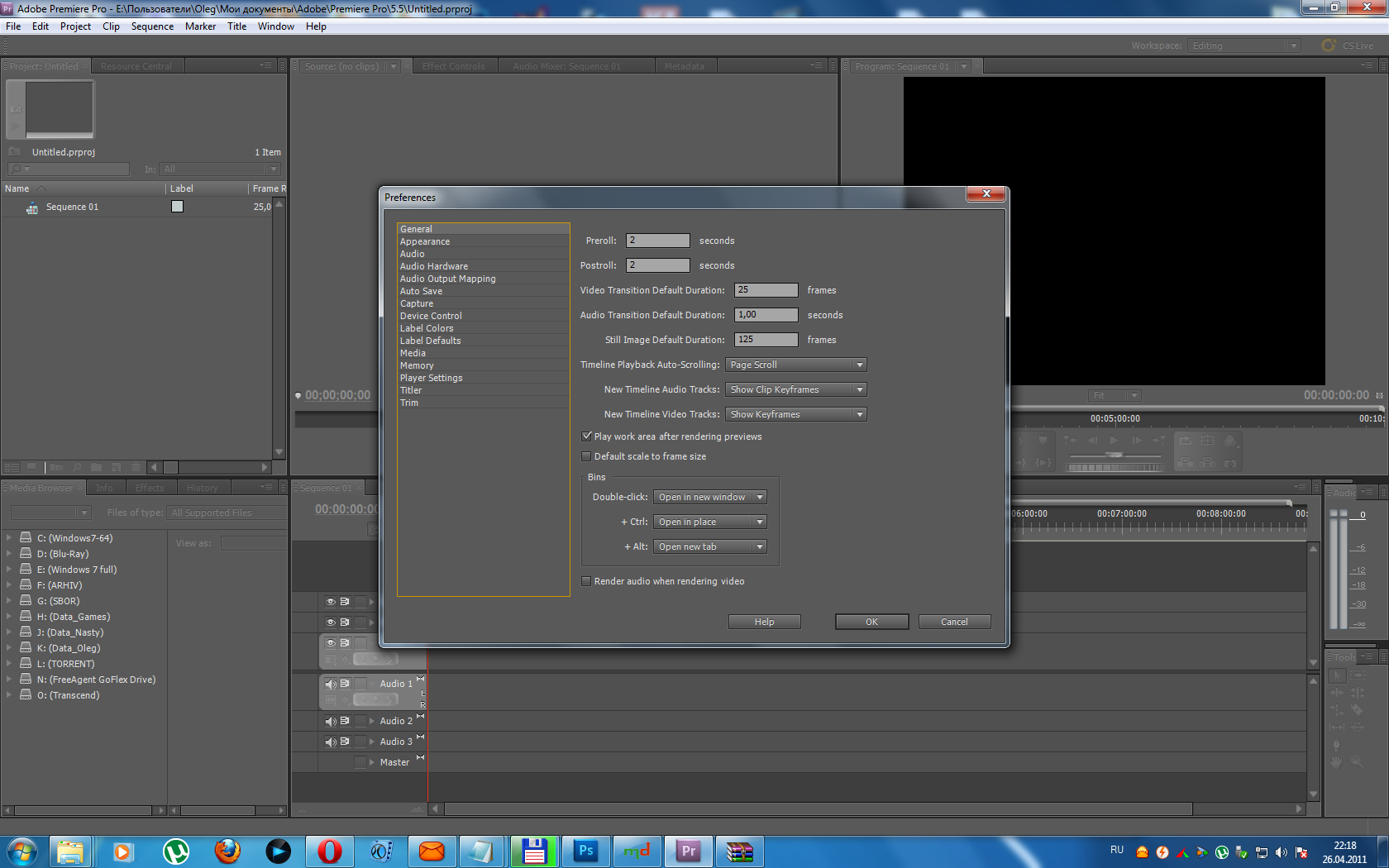The image size is (1389, 868).
Task: Open New Timeline Audio Tracks dropdown
Action: coord(795,389)
